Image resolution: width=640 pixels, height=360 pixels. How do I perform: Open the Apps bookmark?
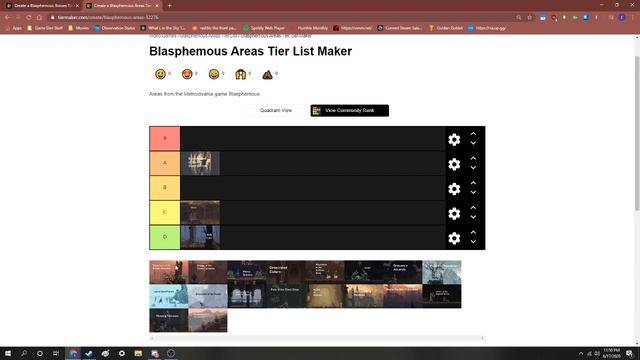pyautogui.click(x=13, y=28)
